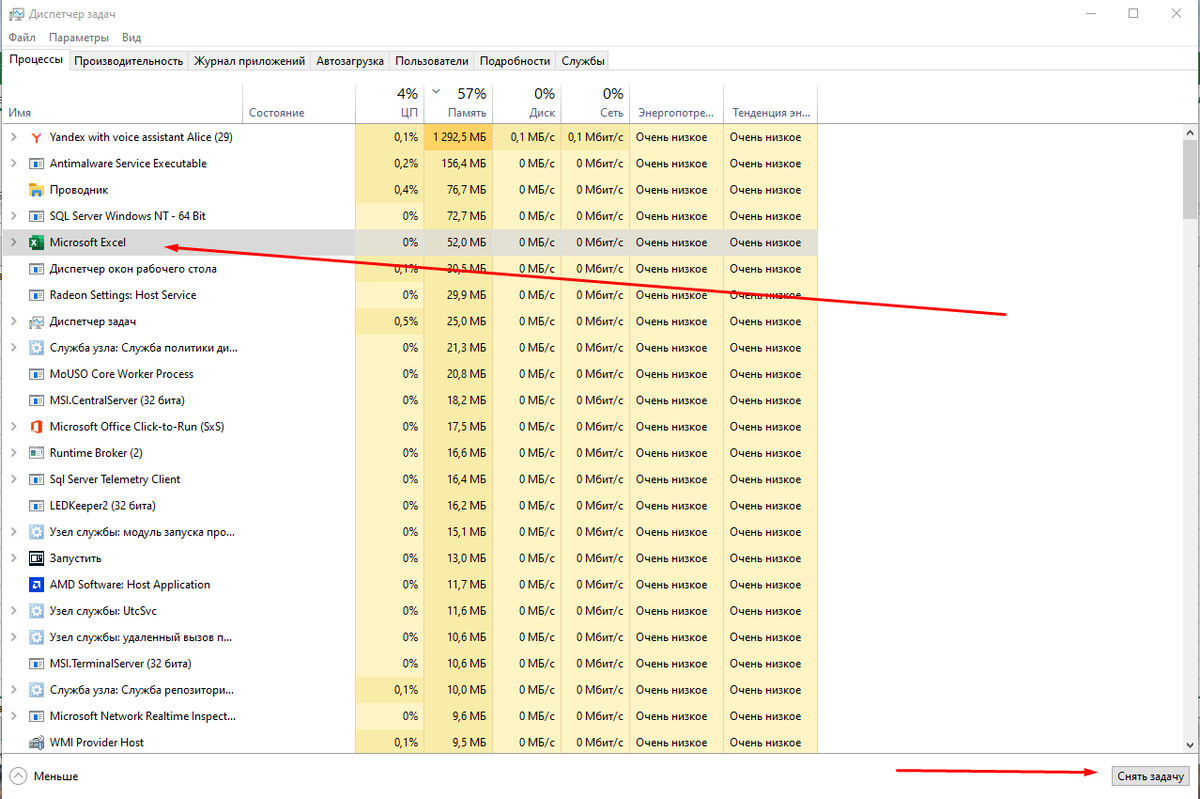Click the Antimalware Service Executable icon
1200x799 pixels.
[x=36, y=163]
